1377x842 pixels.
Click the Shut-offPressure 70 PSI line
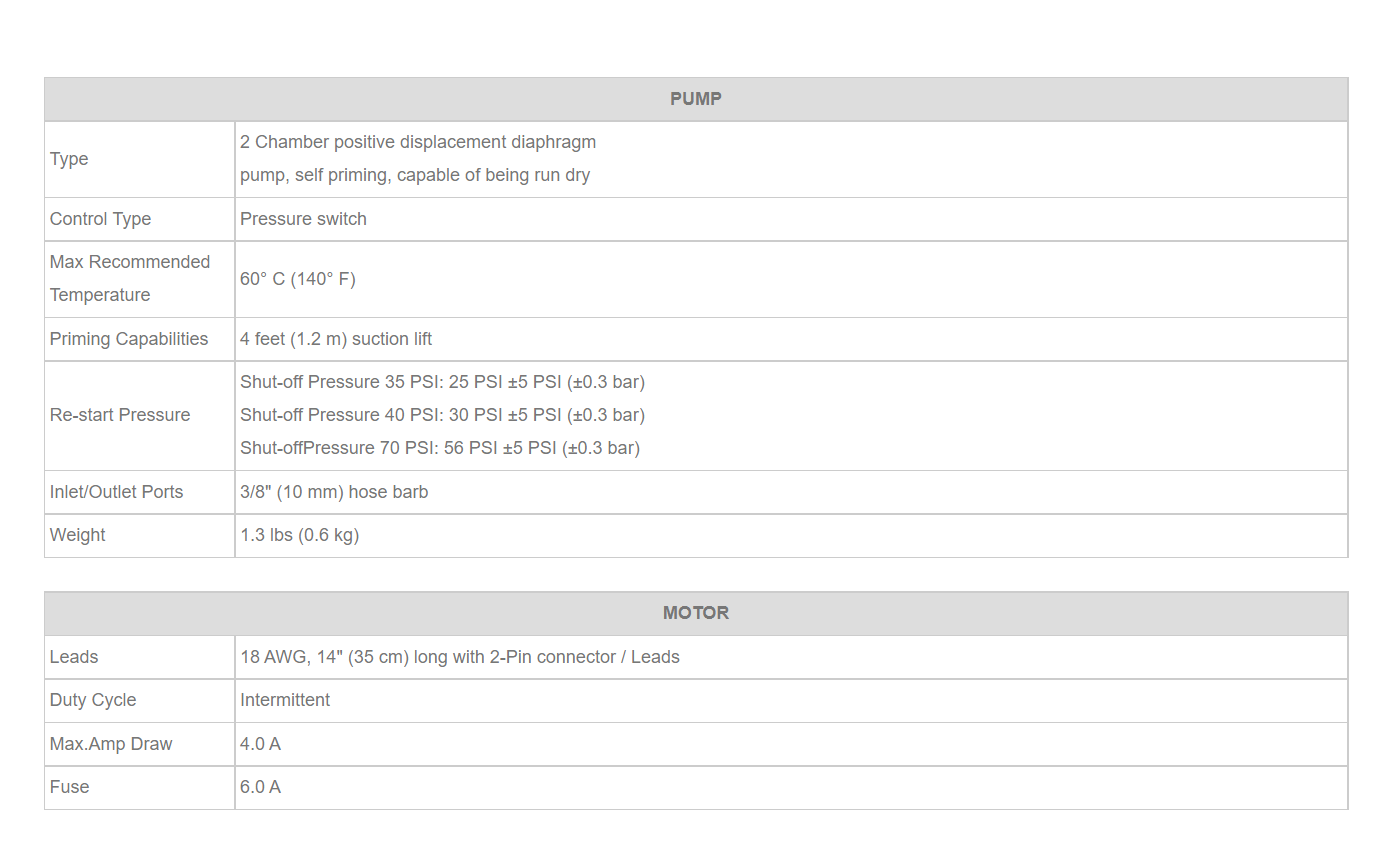440,448
